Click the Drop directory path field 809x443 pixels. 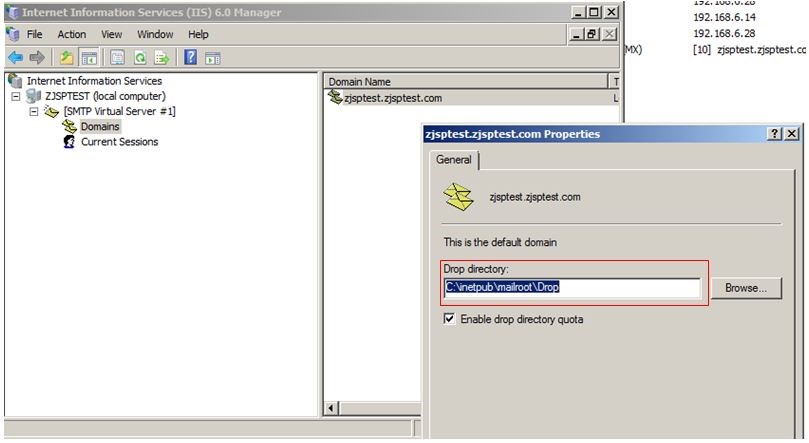pos(572,287)
